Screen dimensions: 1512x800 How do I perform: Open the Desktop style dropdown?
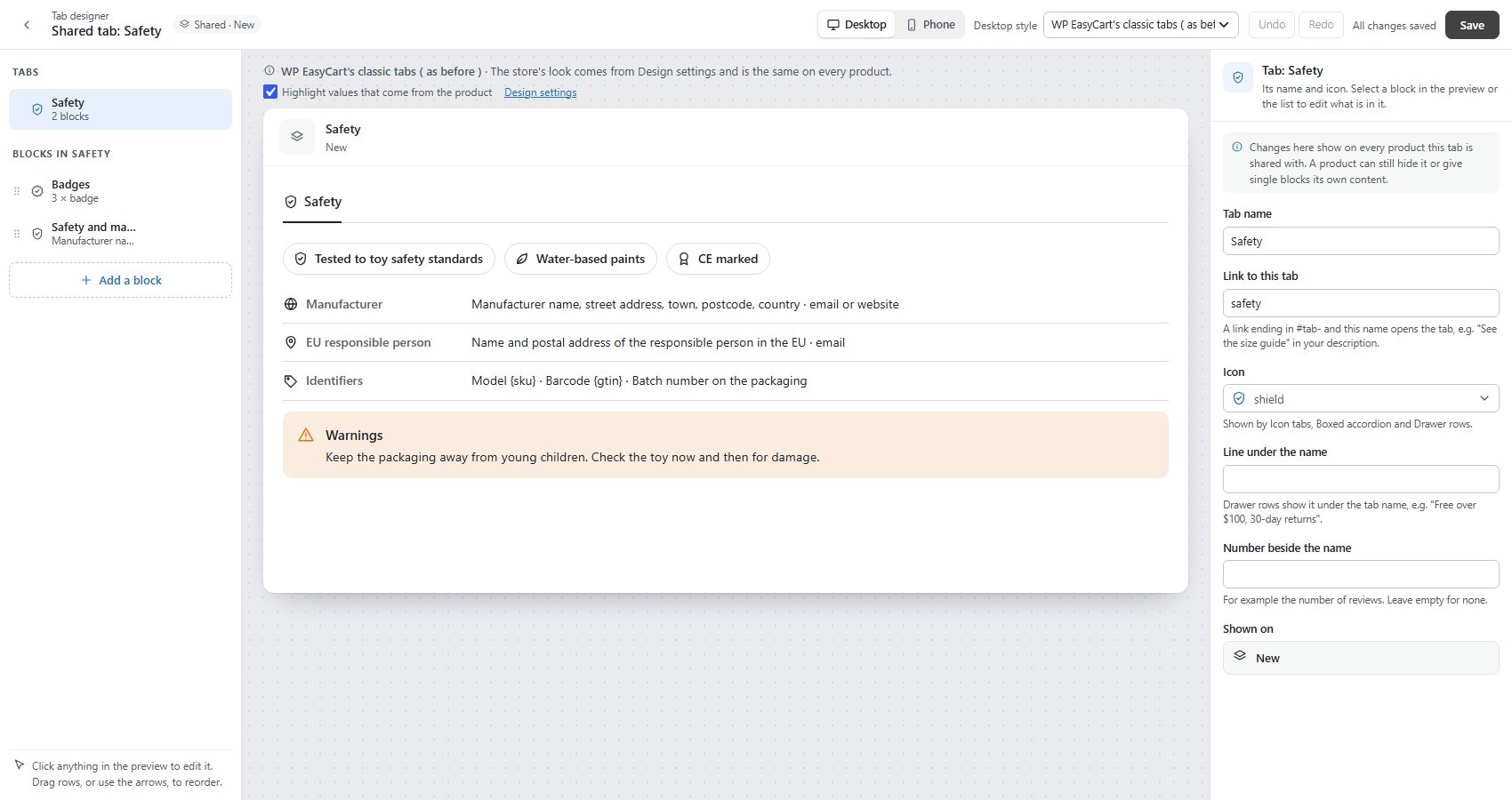point(1141,25)
